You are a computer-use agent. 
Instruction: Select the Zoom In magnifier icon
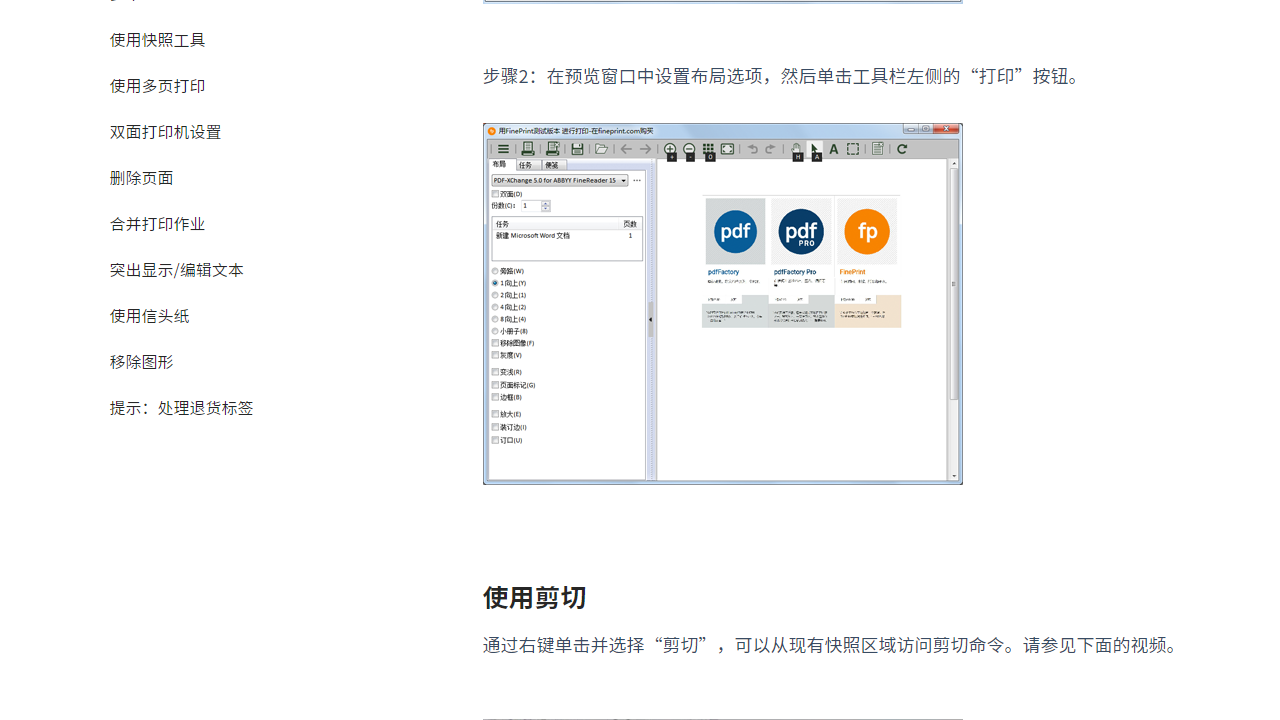point(670,148)
